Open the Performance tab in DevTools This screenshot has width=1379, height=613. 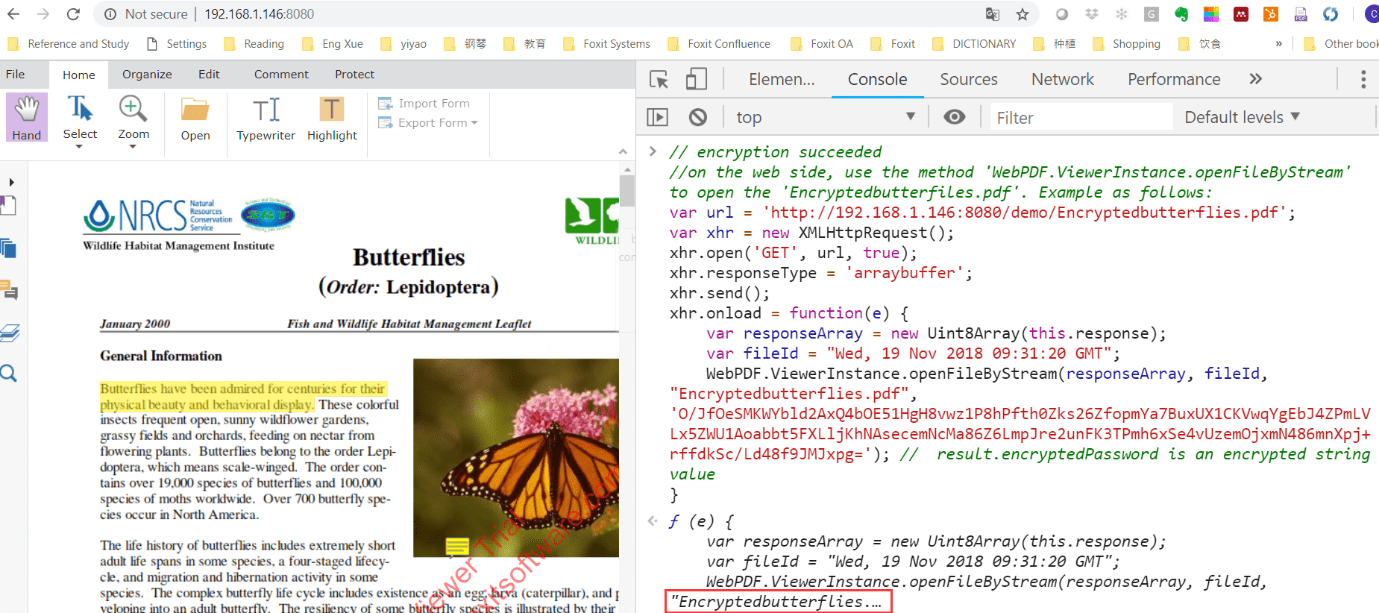point(1173,79)
